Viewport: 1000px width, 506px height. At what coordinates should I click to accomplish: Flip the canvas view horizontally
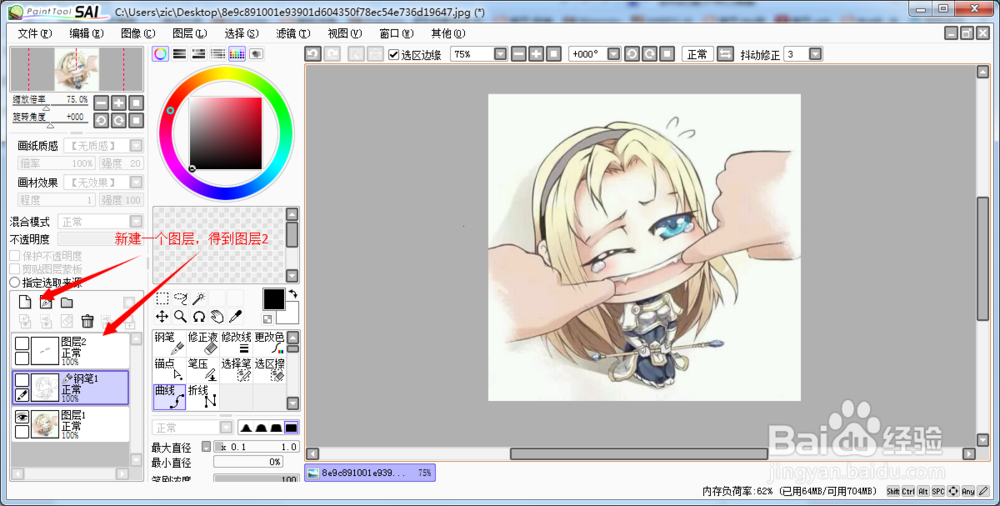725,54
